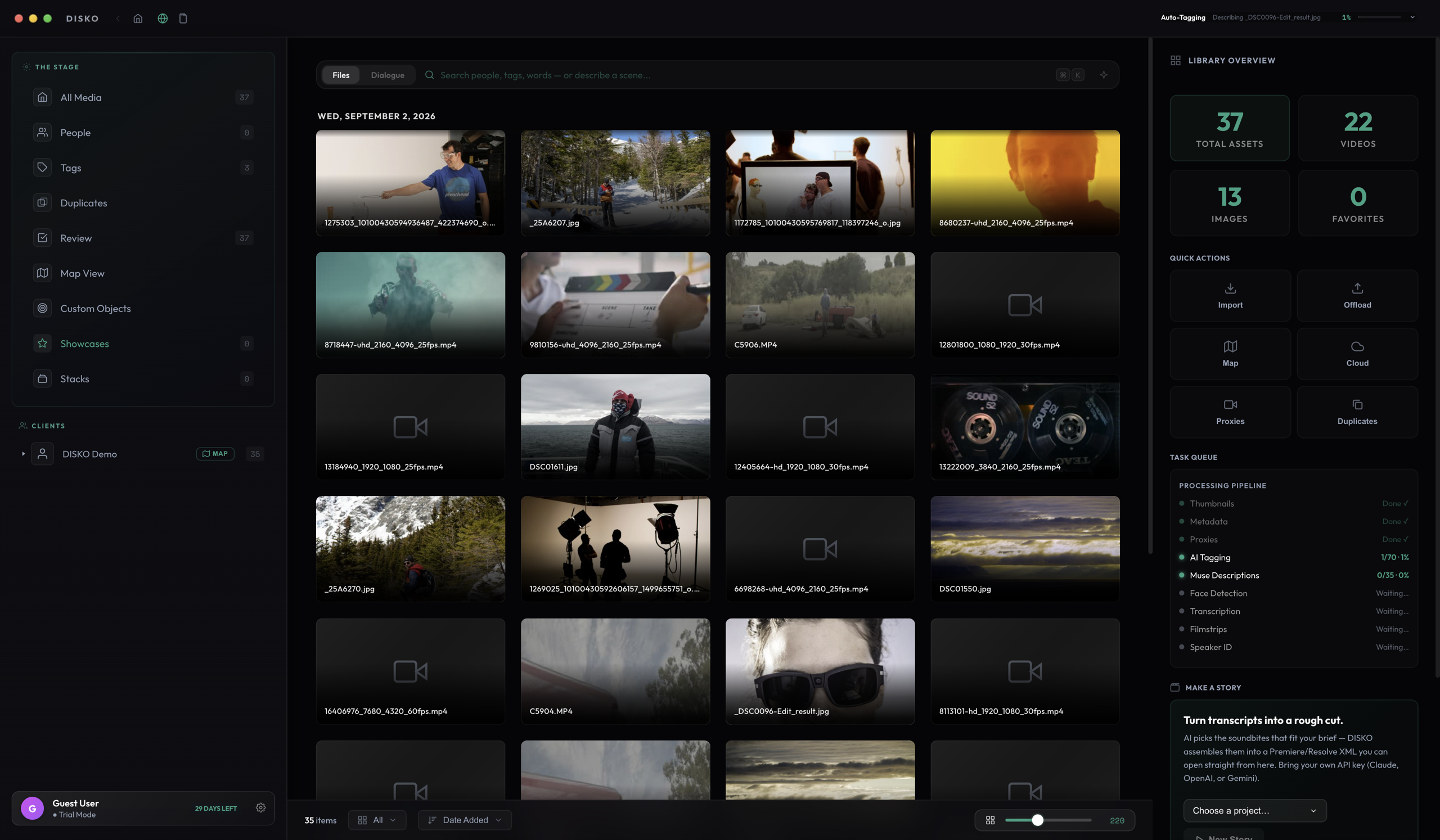
Task: Open the All filter dropdown
Action: pyautogui.click(x=377, y=820)
